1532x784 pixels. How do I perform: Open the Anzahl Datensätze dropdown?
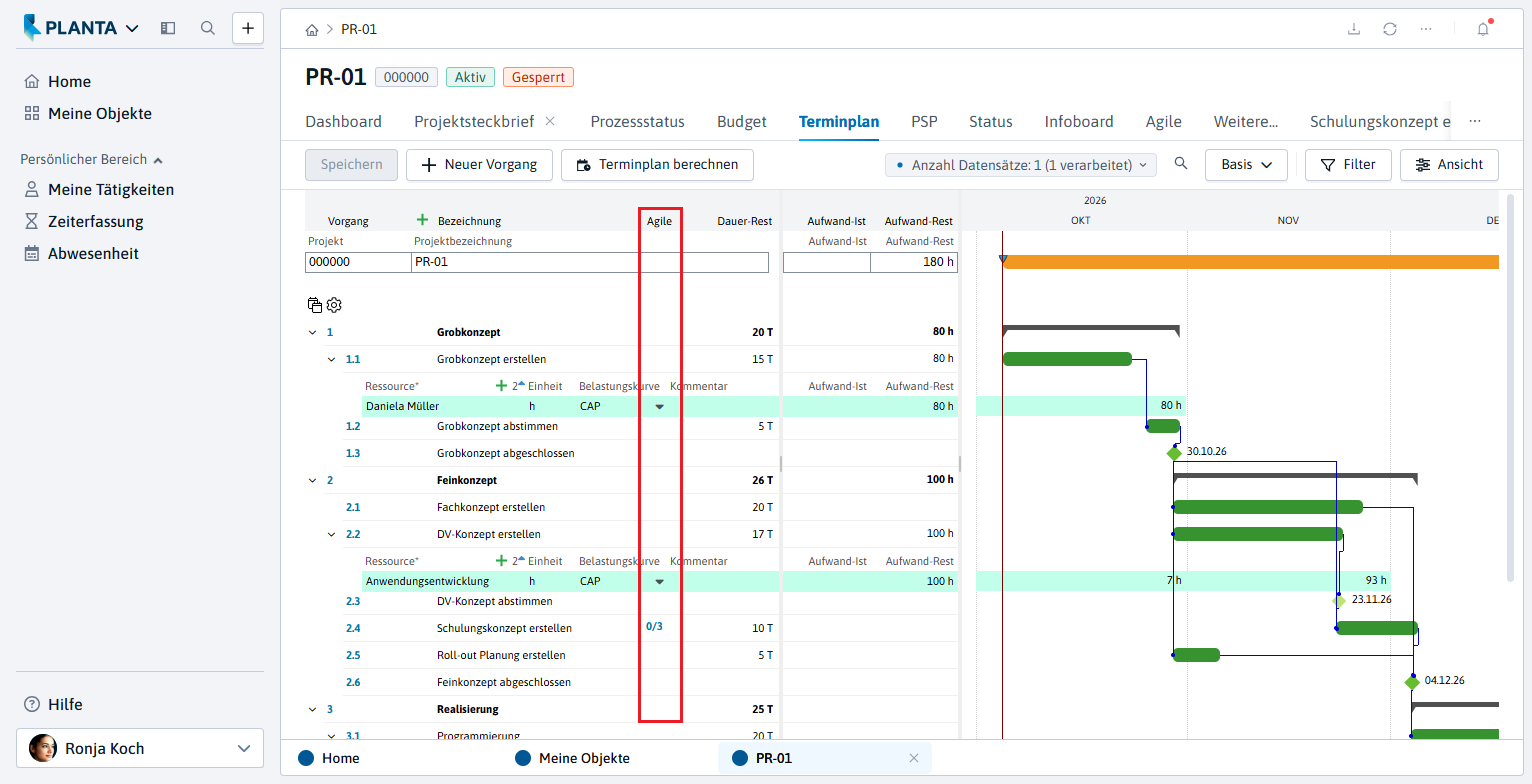point(1021,165)
